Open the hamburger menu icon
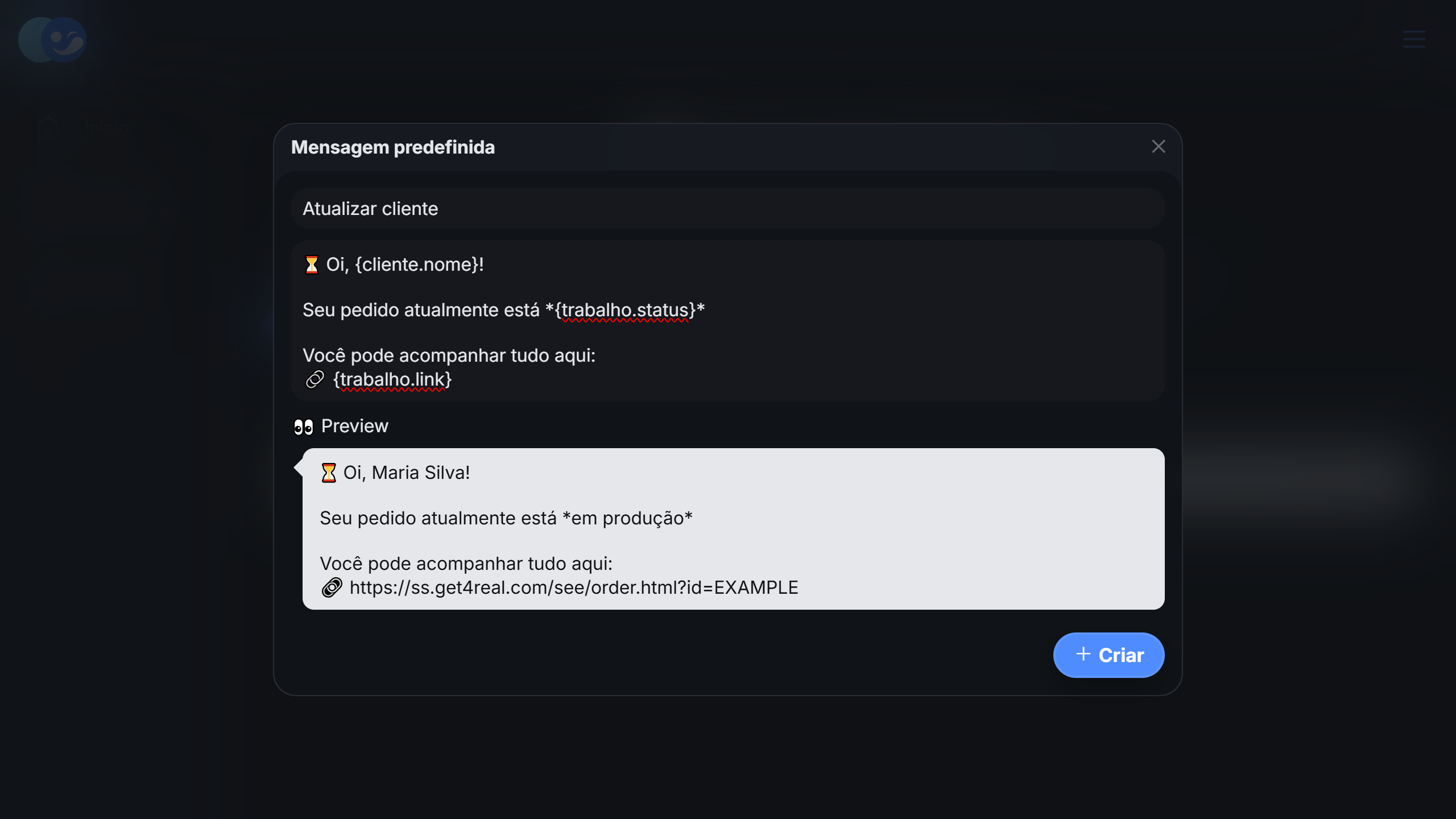Screen dimensions: 1456x819 tap(1414, 39)
